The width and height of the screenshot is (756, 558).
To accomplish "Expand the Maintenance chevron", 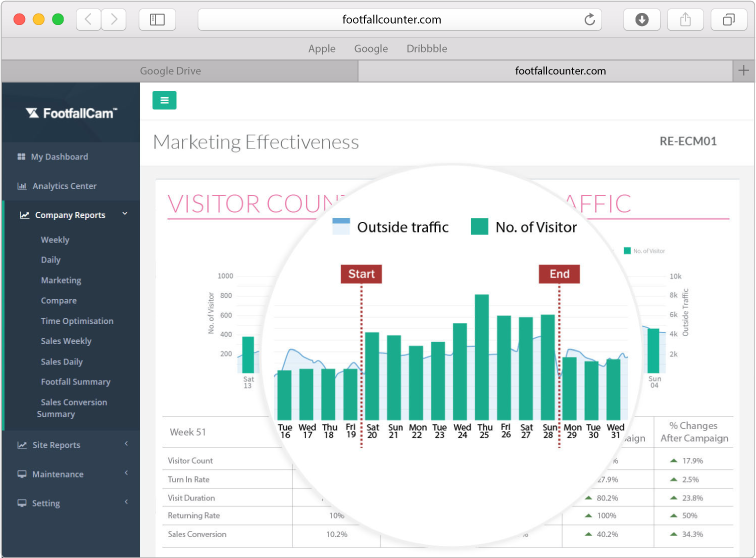I will point(126,473).
